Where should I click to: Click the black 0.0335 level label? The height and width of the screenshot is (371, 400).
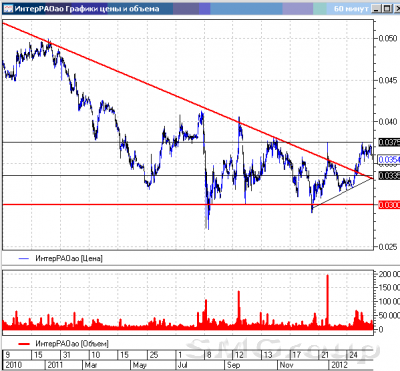pyautogui.click(x=389, y=176)
